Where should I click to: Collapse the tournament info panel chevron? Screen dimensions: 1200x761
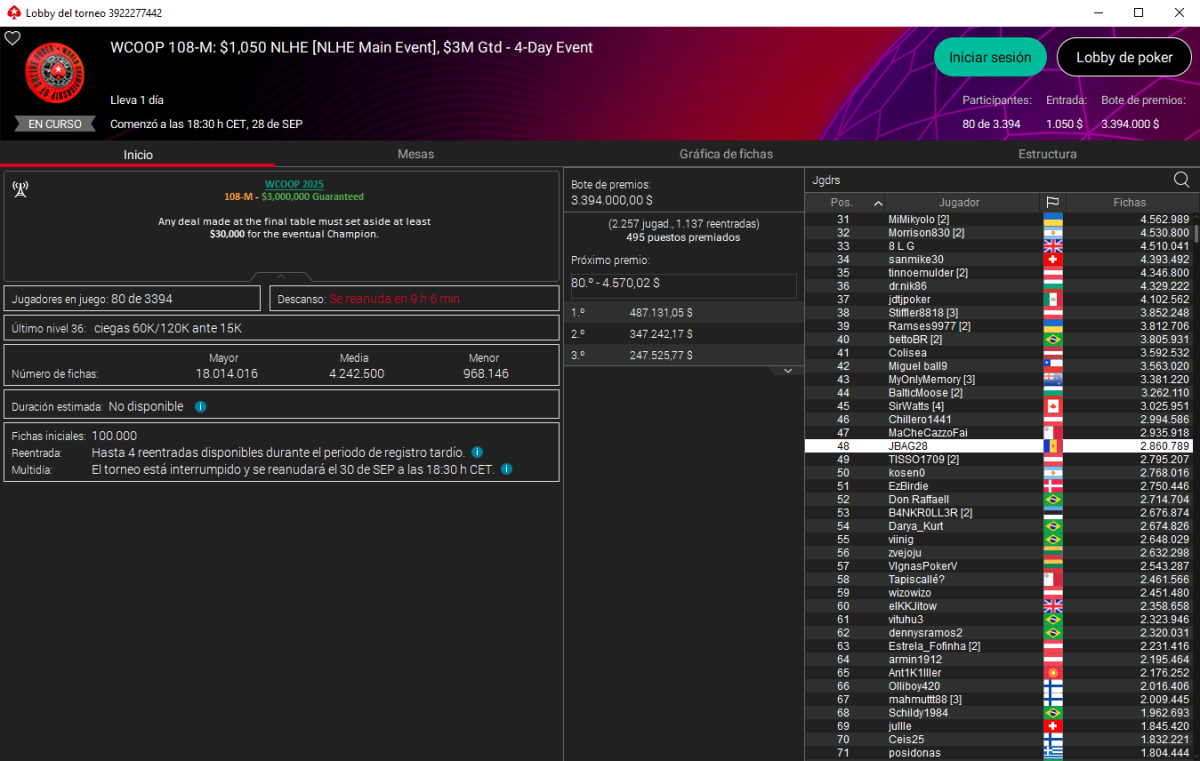281,277
